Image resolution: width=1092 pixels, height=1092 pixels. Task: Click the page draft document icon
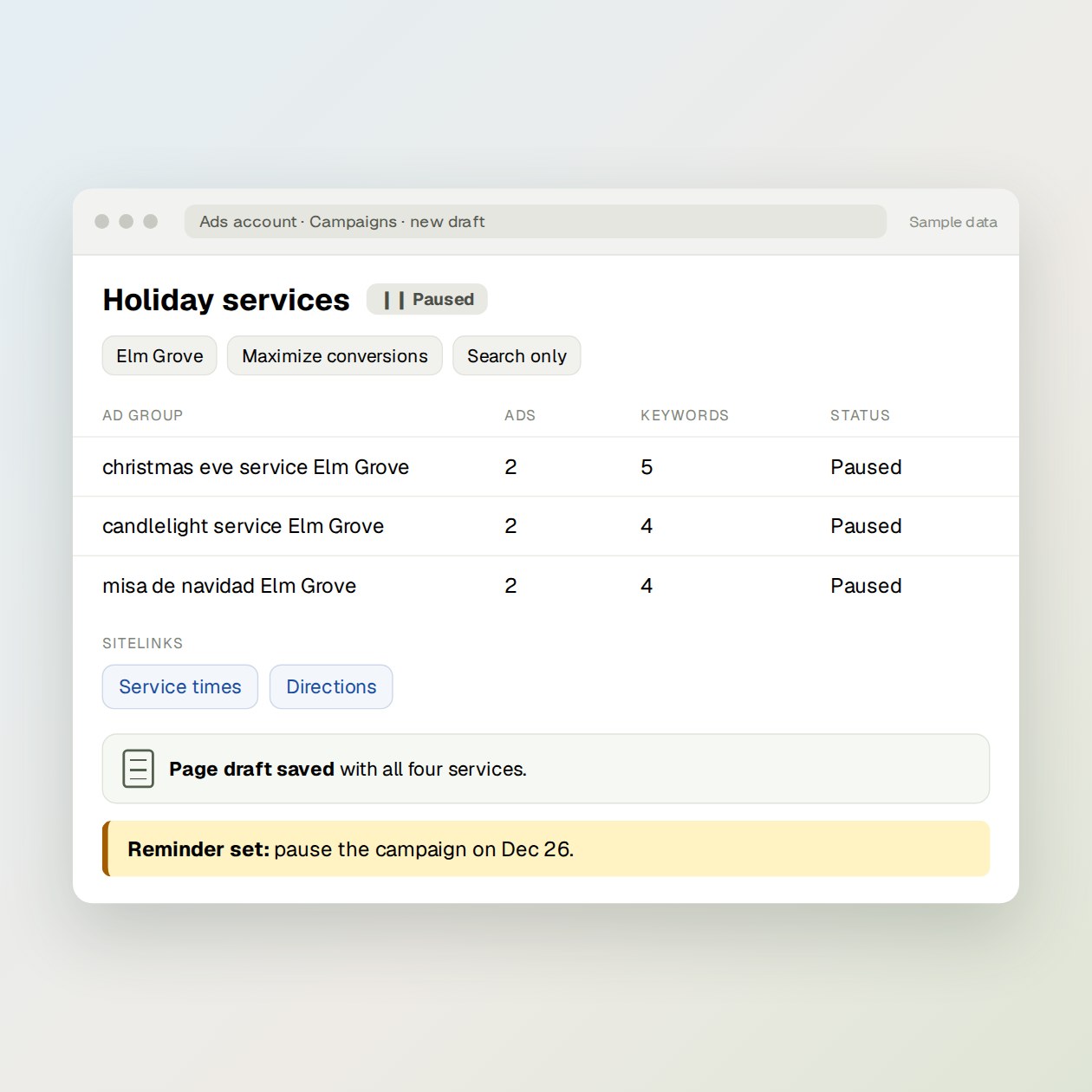point(138,769)
